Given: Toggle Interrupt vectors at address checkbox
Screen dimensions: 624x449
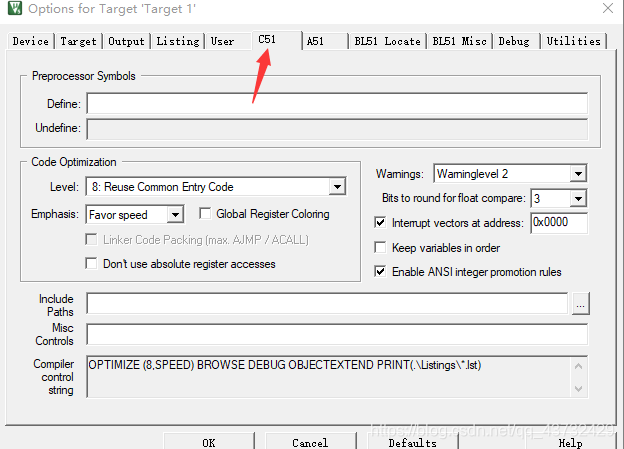Looking at the screenshot, I should 380,223.
